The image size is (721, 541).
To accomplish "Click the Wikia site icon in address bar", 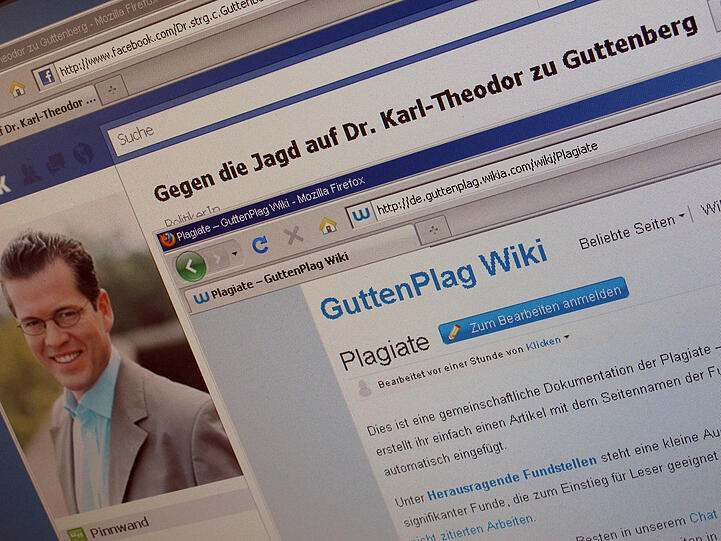I will coord(361,215).
